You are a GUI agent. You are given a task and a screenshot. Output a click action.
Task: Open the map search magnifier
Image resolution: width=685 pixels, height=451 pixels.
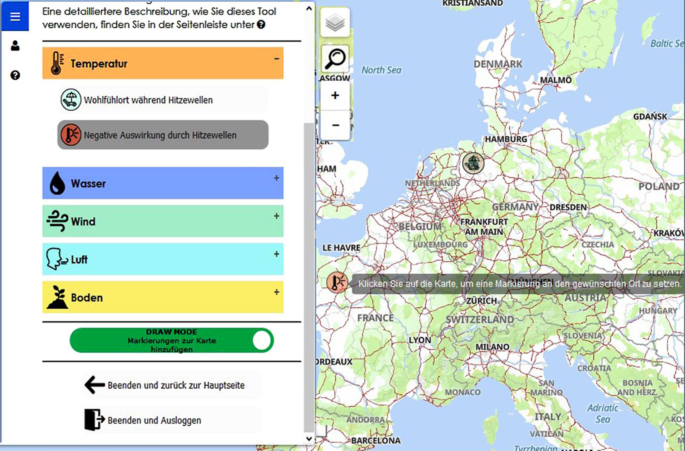335,59
